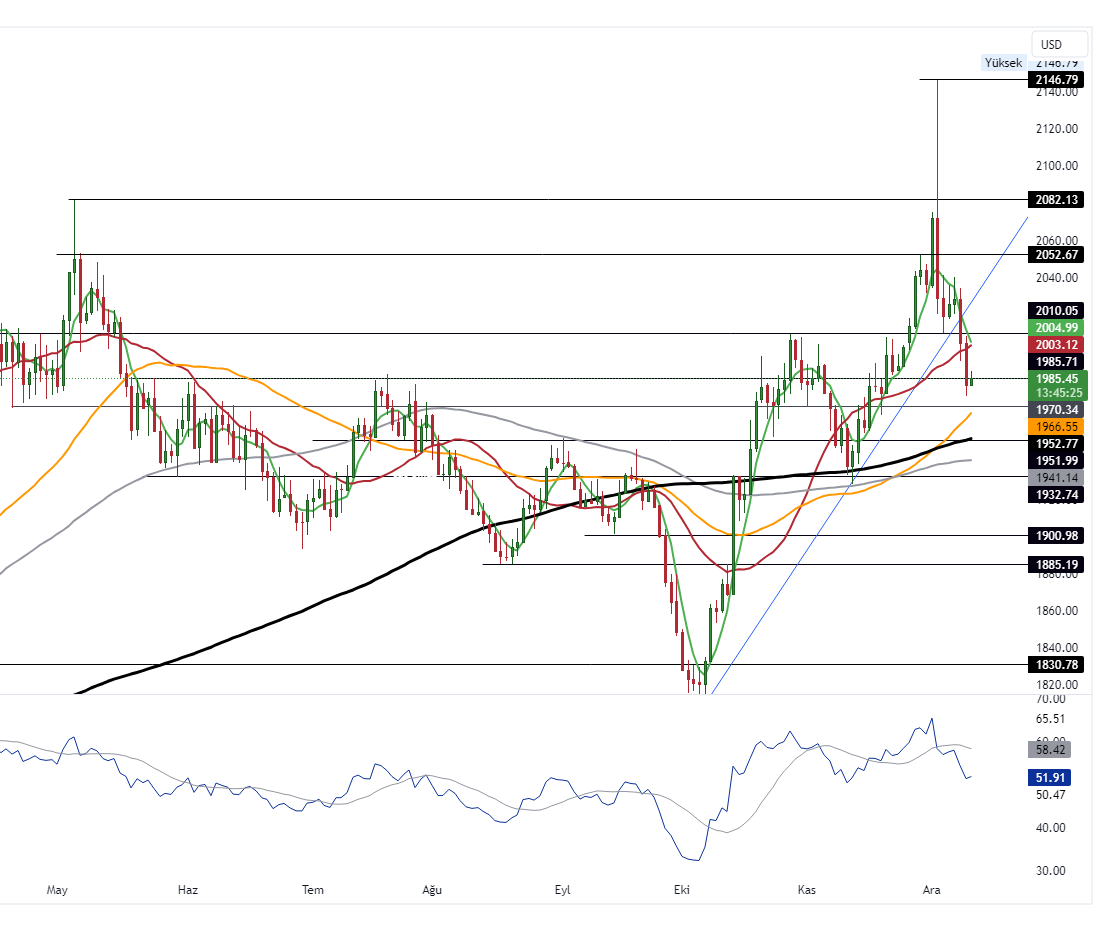Click the 2052.67 resistance level label
Screen dimensions: 1102x939
pyautogui.click(x=1056, y=255)
